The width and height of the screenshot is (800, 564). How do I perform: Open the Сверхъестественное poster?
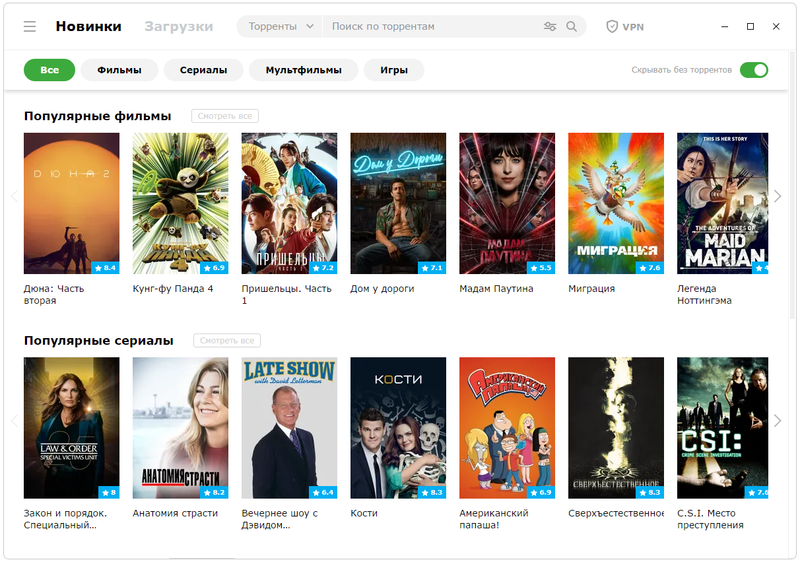pos(616,428)
